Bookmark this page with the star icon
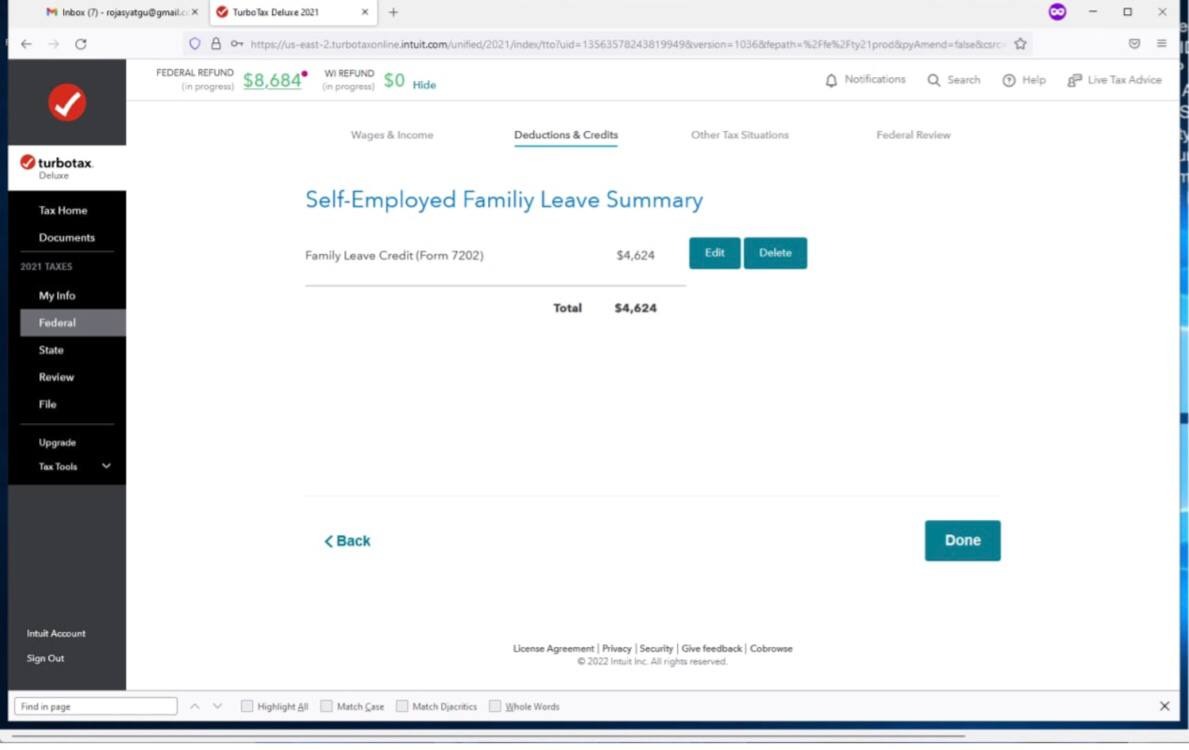This screenshot has height=750, width=1189. coord(1020,44)
